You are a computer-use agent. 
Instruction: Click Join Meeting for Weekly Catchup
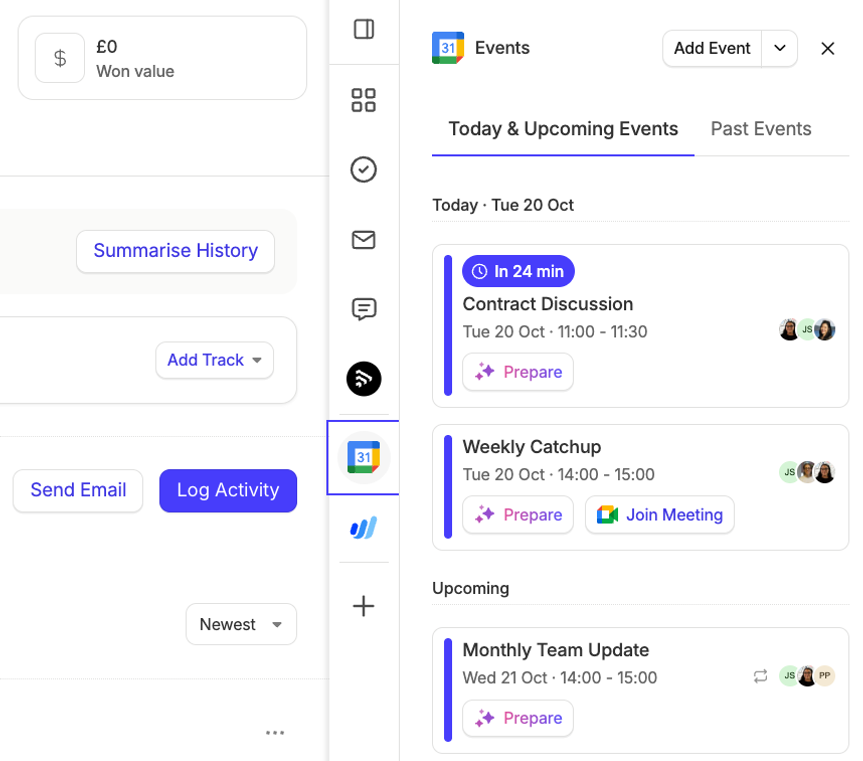tap(659, 514)
